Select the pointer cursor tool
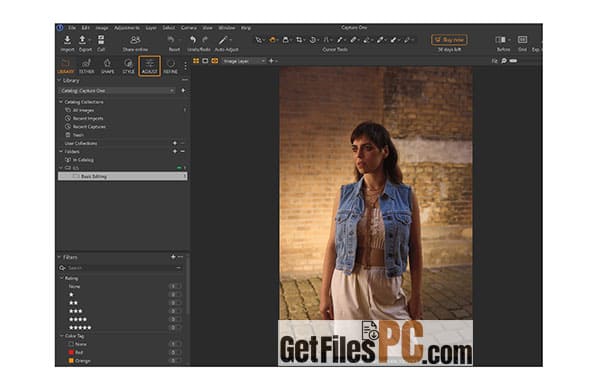The height and width of the screenshot is (390, 600). click(259, 40)
